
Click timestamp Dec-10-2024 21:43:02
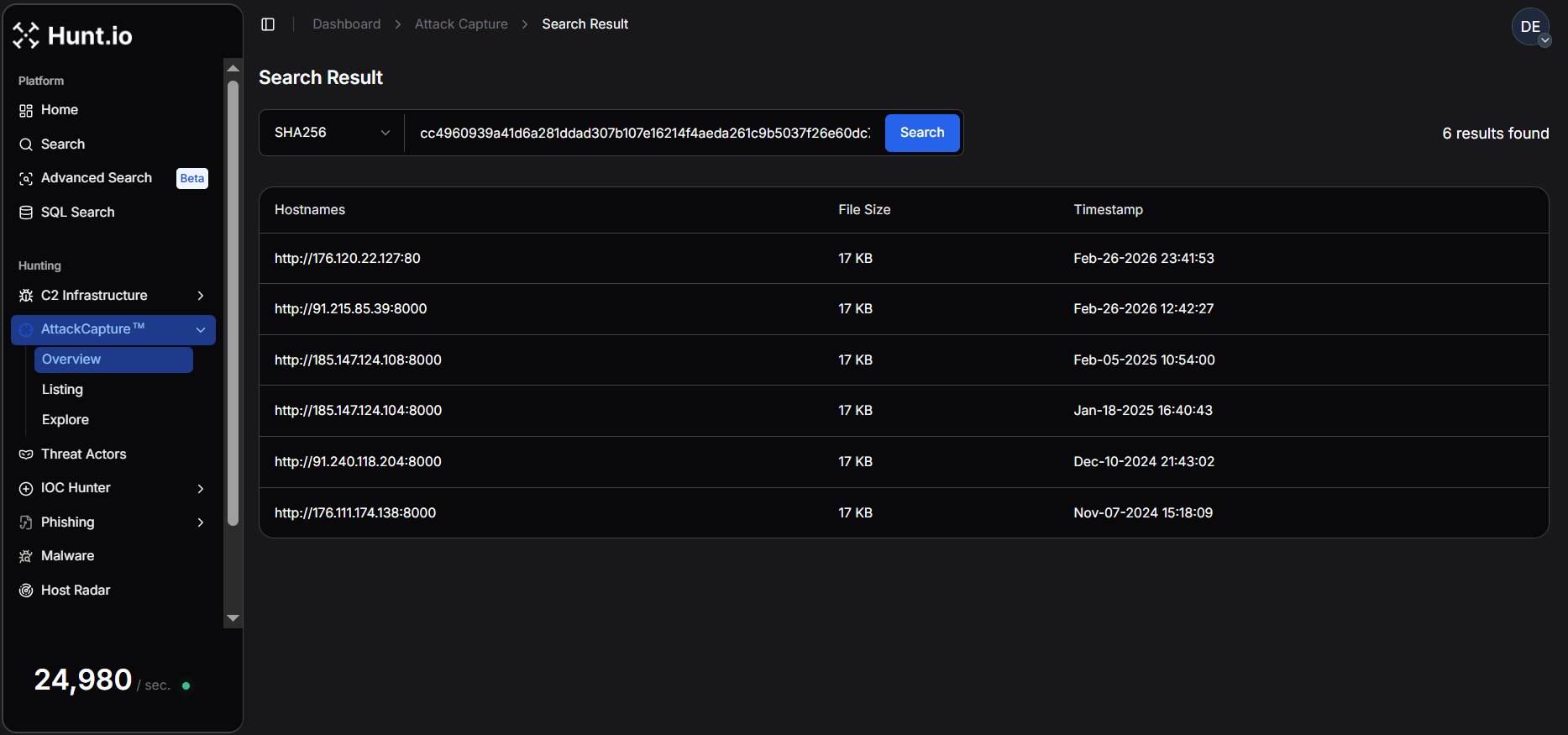click(1144, 462)
